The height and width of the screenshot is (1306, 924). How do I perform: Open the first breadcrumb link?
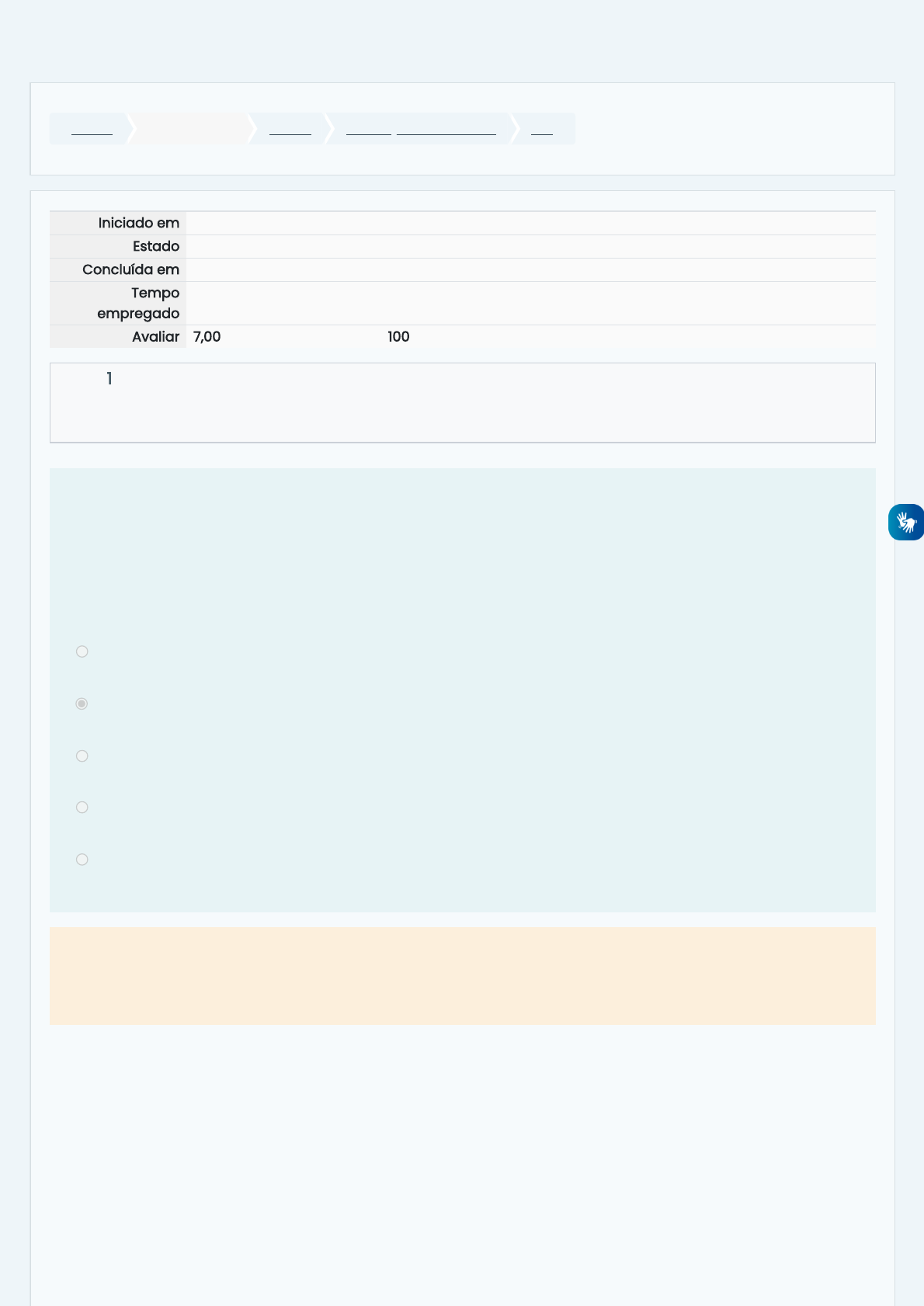pyautogui.click(x=92, y=129)
